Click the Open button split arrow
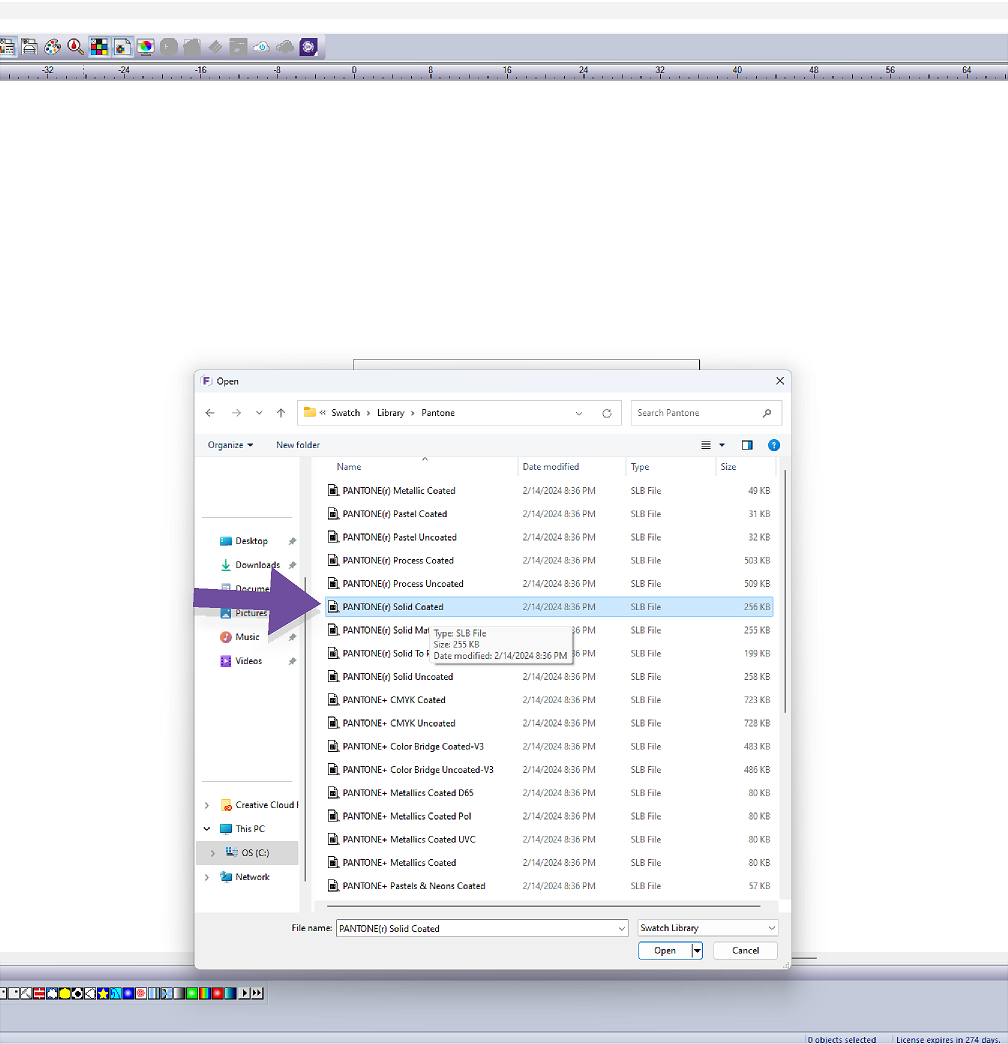Image resolution: width=1008 pixels, height=1044 pixels. coord(697,950)
